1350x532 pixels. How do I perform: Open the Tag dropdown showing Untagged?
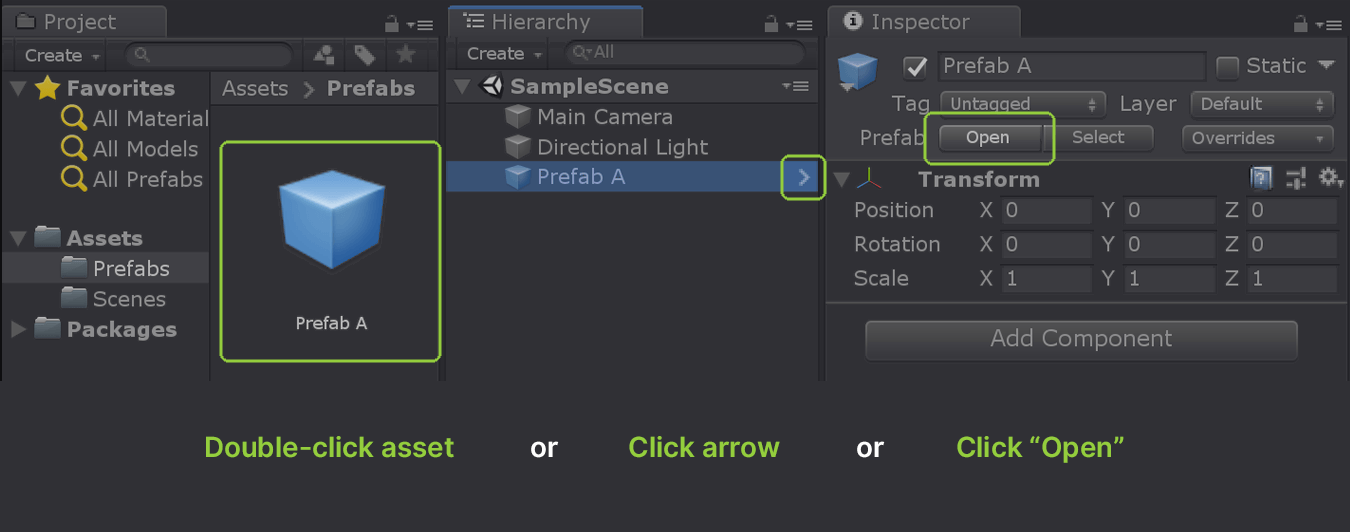pos(1021,104)
